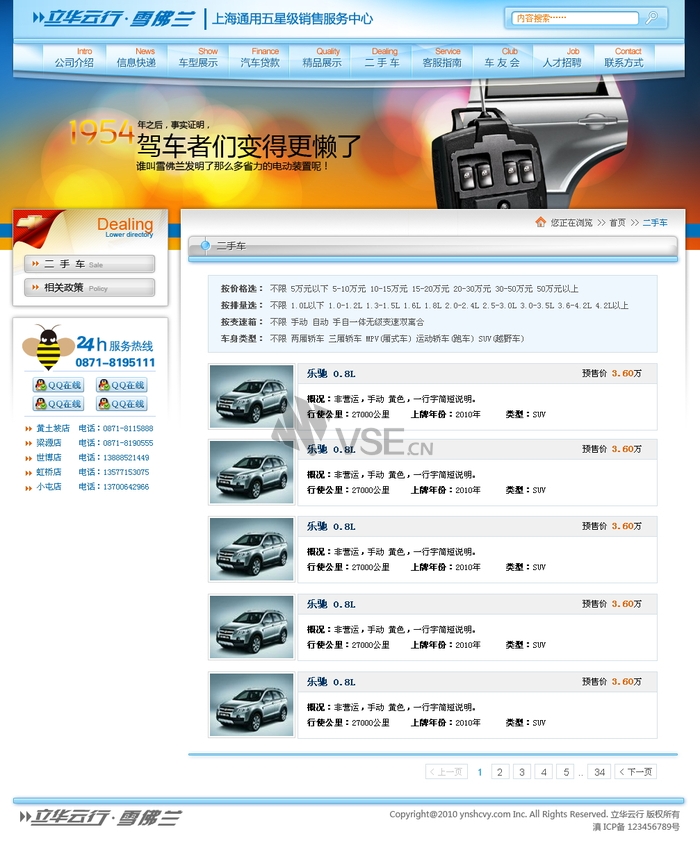This screenshot has height=852, width=700.
Task: Click the search magnifier icon
Action: pyautogui.click(x=651, y=18)
